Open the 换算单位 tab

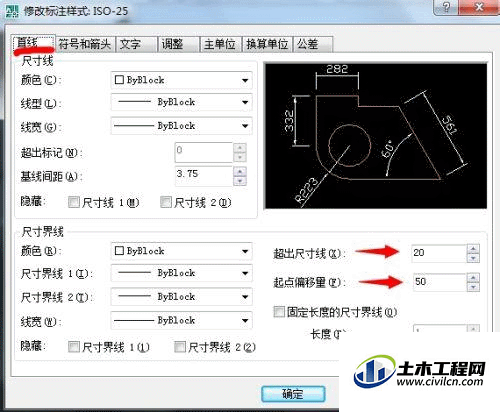pyautogui.click(x=267, y=44)
